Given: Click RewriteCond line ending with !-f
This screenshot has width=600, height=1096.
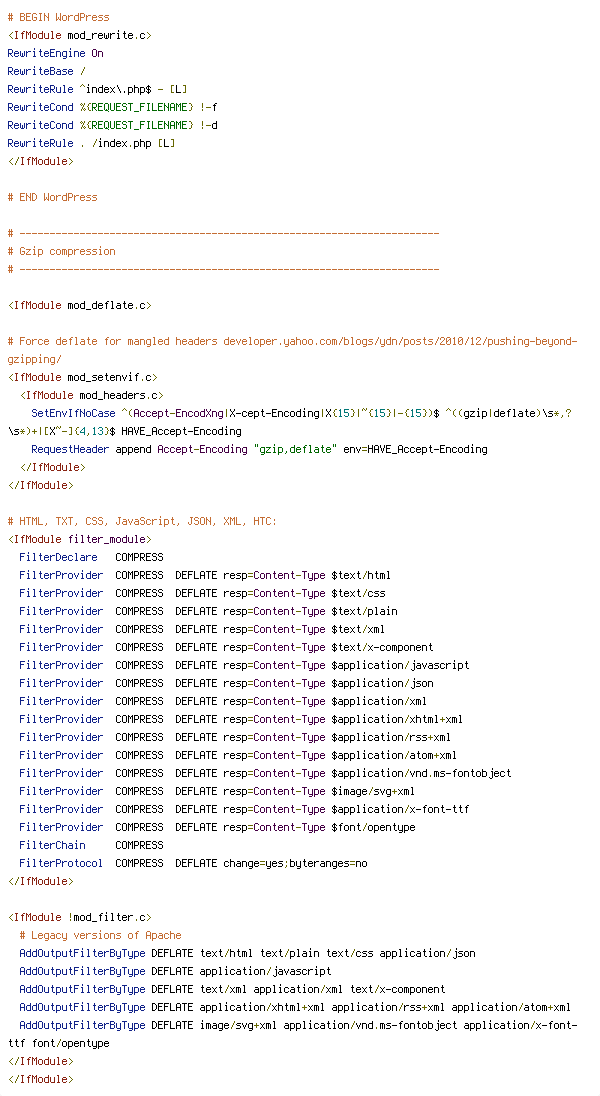Looking at the screenshot, I should pyautogui.click(x=113, y=107).
